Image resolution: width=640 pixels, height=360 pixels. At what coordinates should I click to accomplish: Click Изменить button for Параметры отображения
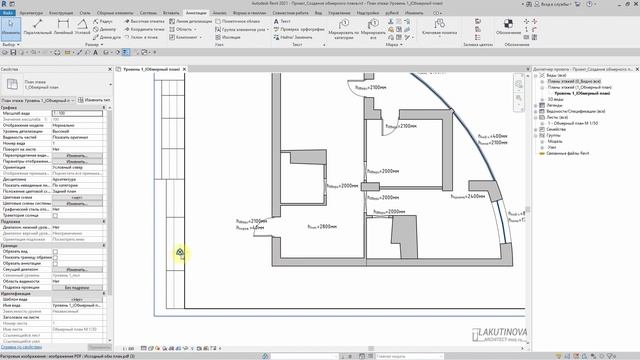pyautogui.click(x=77, y=162)
